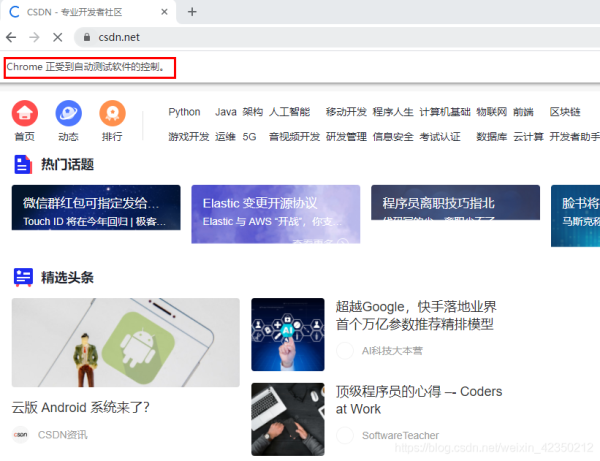600x461 pixels.
Task: Click the 热门话题 section icon
Action: (23, 165)
